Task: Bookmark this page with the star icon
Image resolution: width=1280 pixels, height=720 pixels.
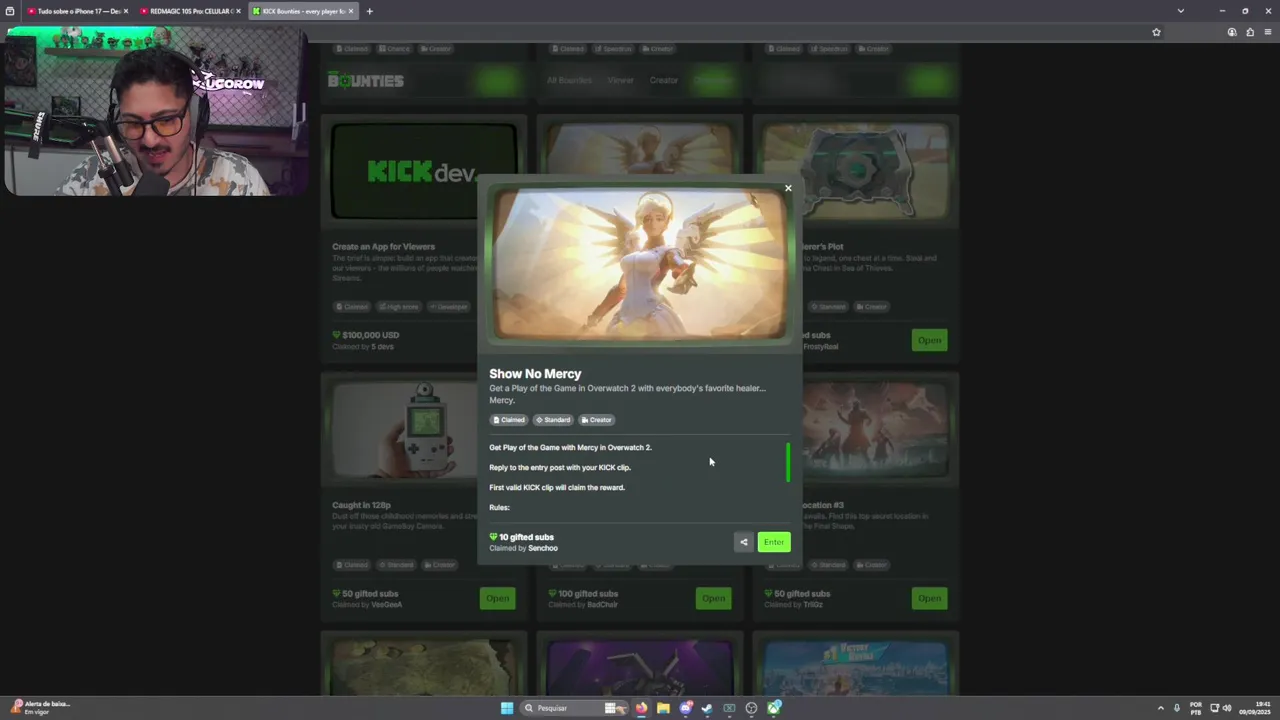Action: click(1156, 32)
